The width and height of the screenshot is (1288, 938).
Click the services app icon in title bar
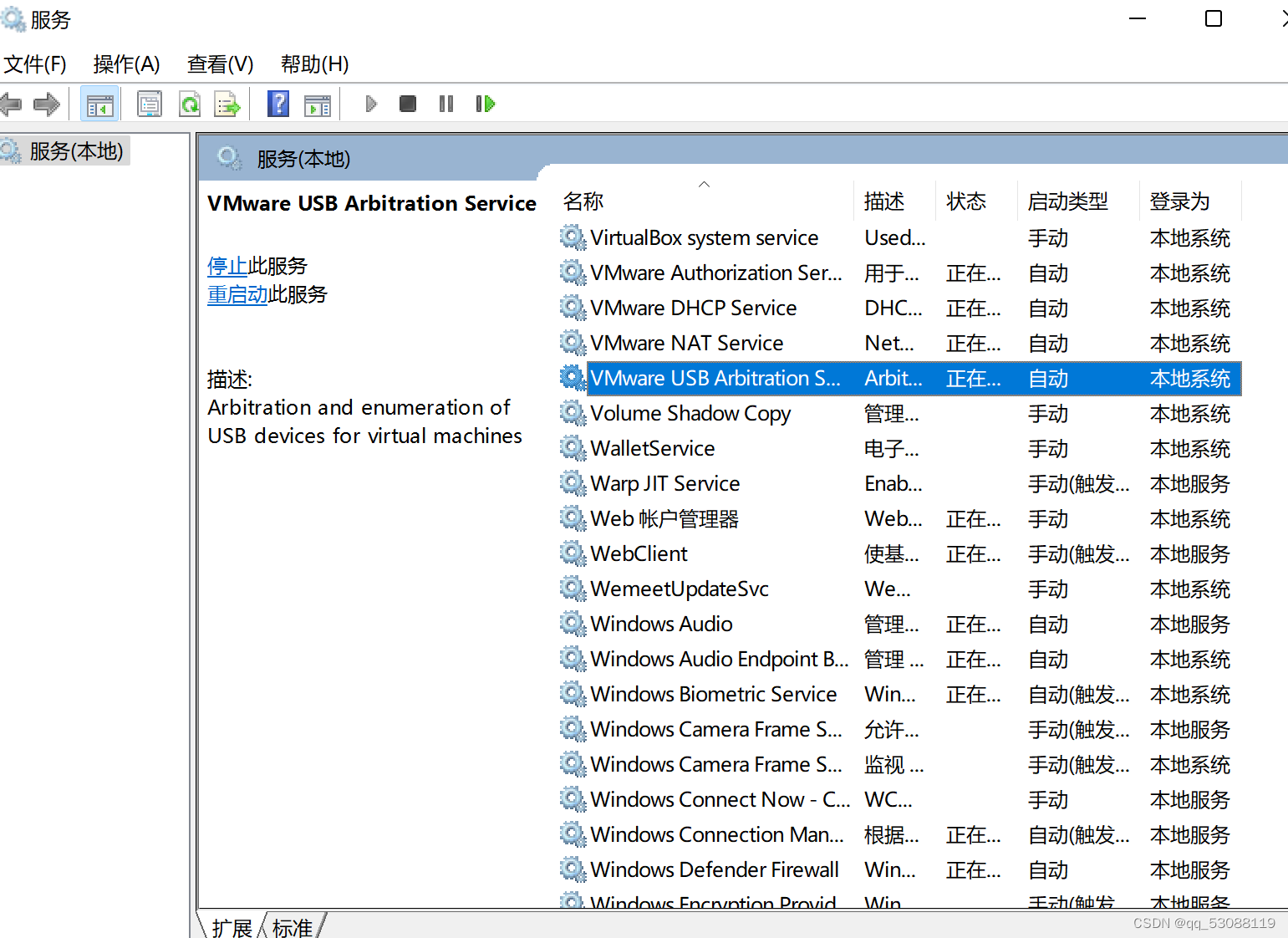click(x=13, y=18)
